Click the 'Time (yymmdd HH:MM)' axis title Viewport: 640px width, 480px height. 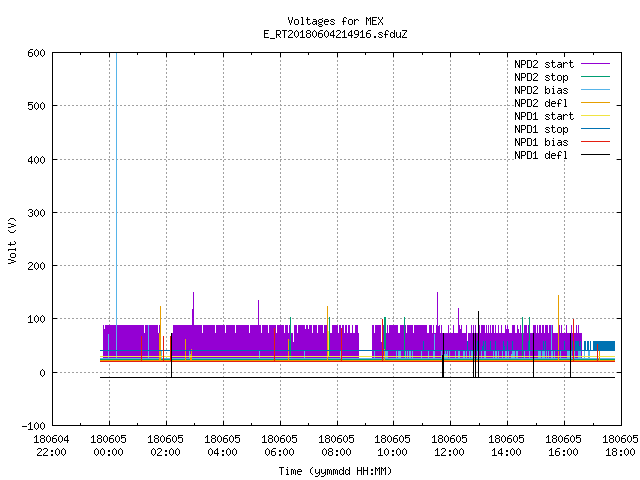point(335,471)
